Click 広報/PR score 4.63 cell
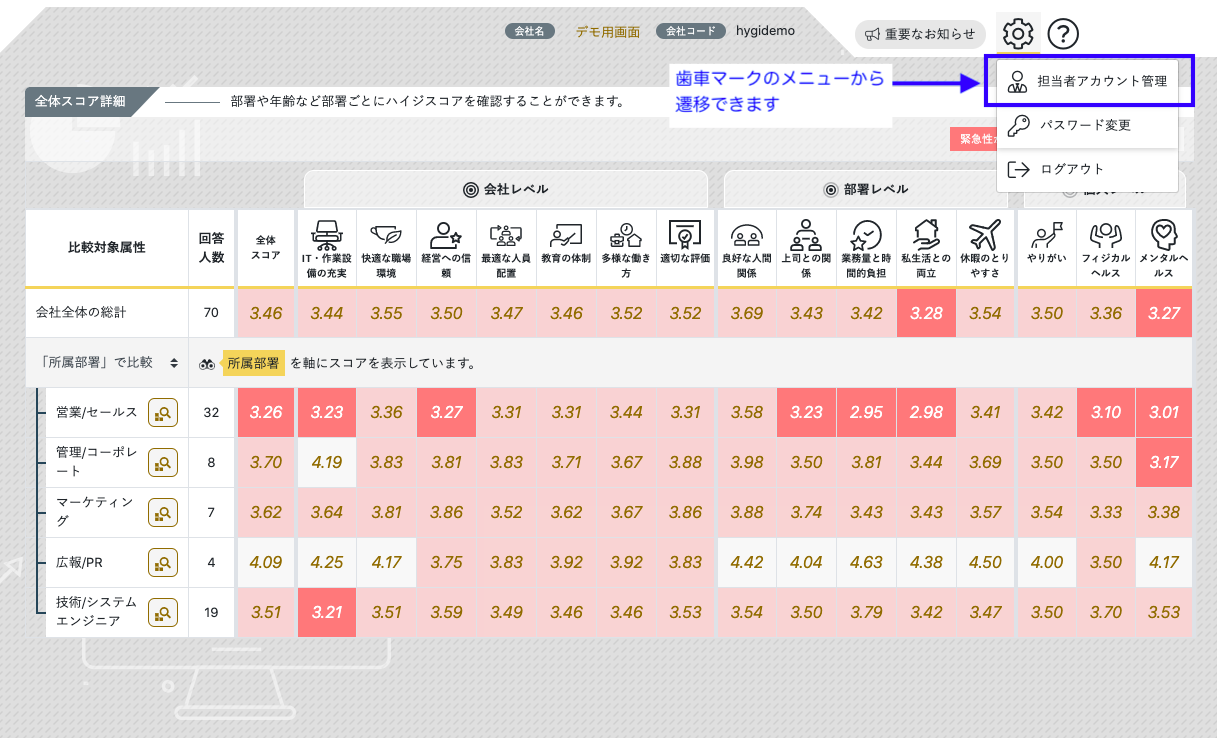The height and width of the screenshot is (738, 1217). (866, 562)
